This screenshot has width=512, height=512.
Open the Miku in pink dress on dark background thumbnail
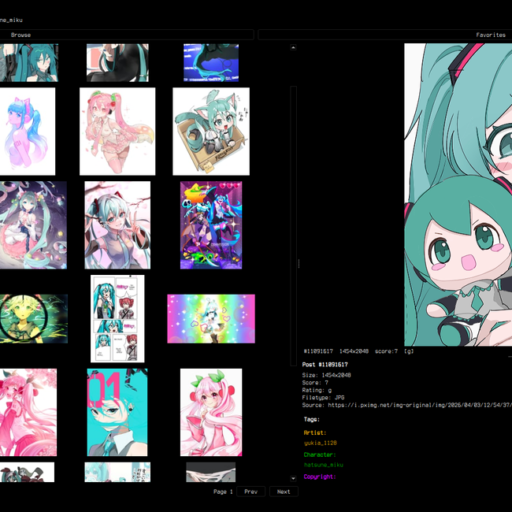point(33,225)
